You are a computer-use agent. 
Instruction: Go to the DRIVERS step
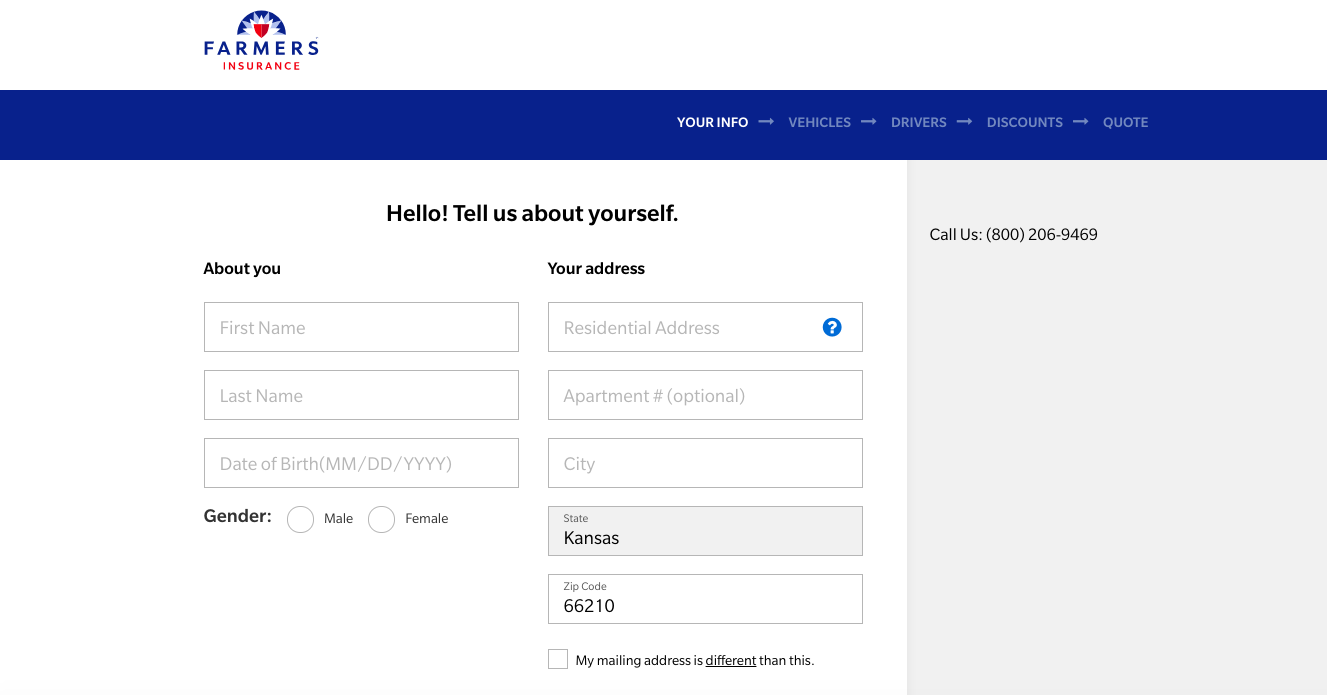point(918,121)
